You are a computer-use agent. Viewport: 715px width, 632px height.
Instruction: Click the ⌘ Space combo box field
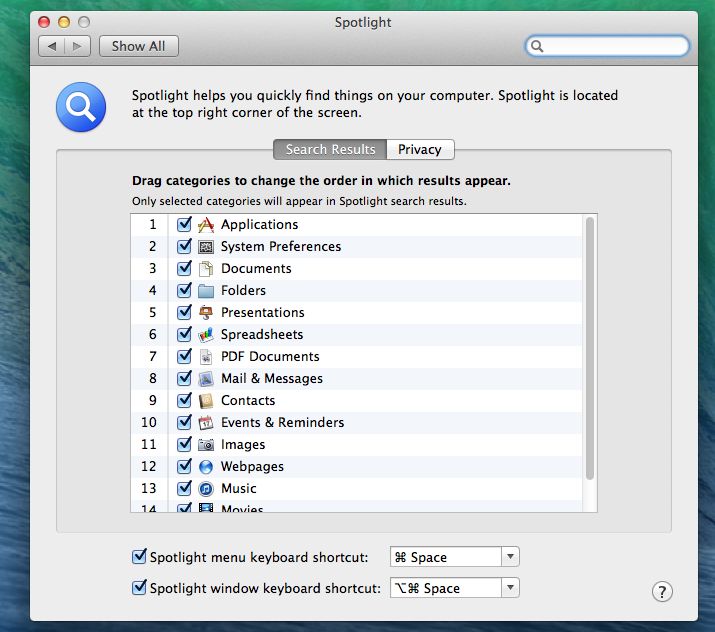(446, 557)
